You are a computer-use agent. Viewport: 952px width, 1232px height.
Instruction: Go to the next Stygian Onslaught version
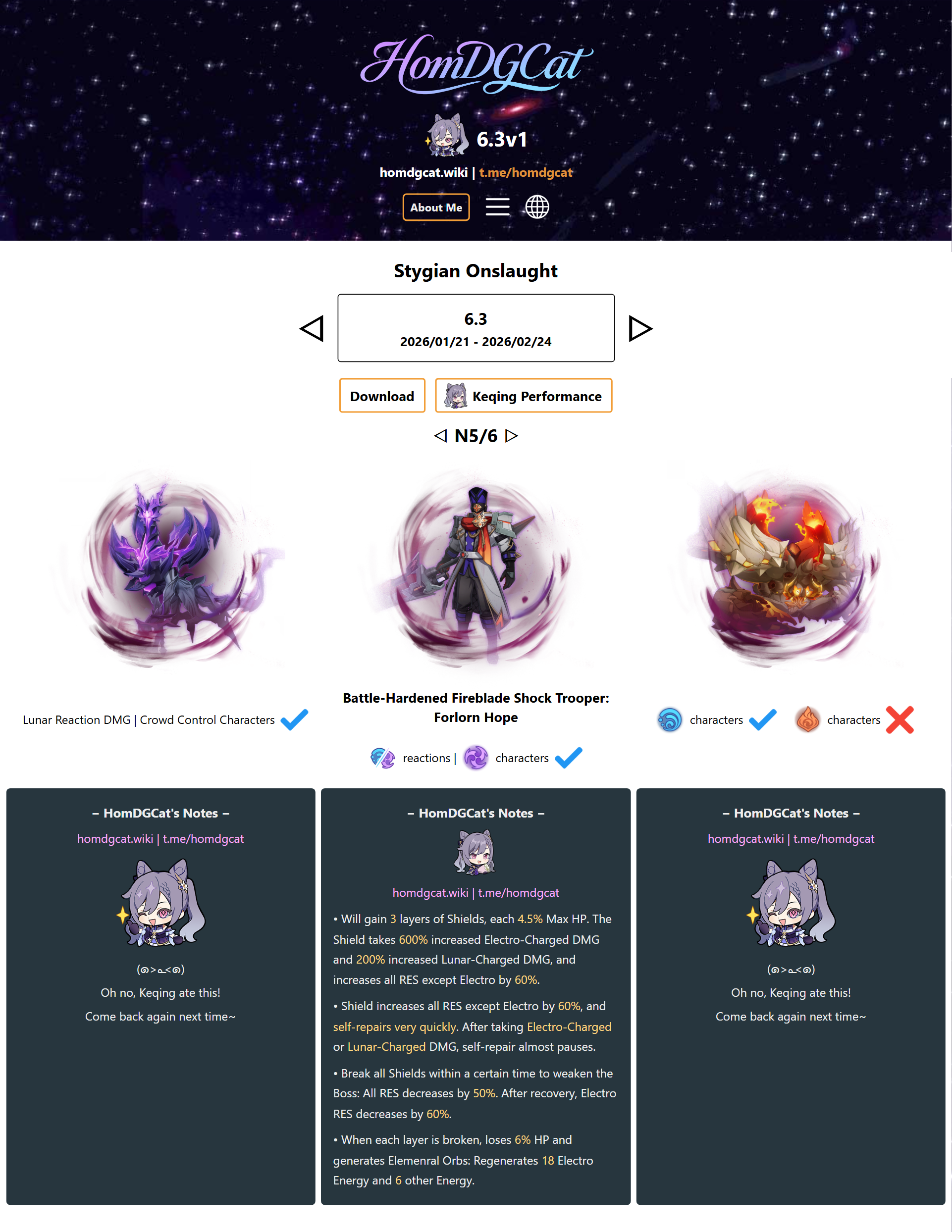point(640,328)
